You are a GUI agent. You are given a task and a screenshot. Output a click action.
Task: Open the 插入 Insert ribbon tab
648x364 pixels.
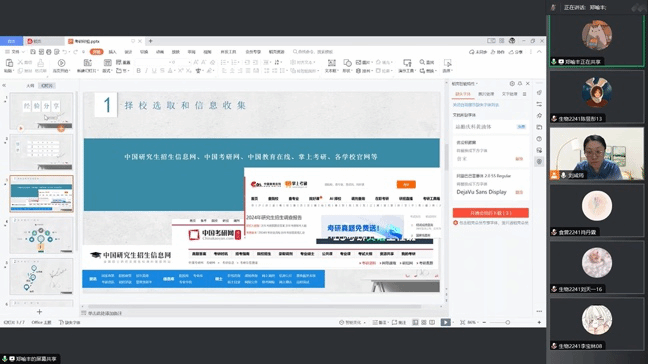click(112, 52)
